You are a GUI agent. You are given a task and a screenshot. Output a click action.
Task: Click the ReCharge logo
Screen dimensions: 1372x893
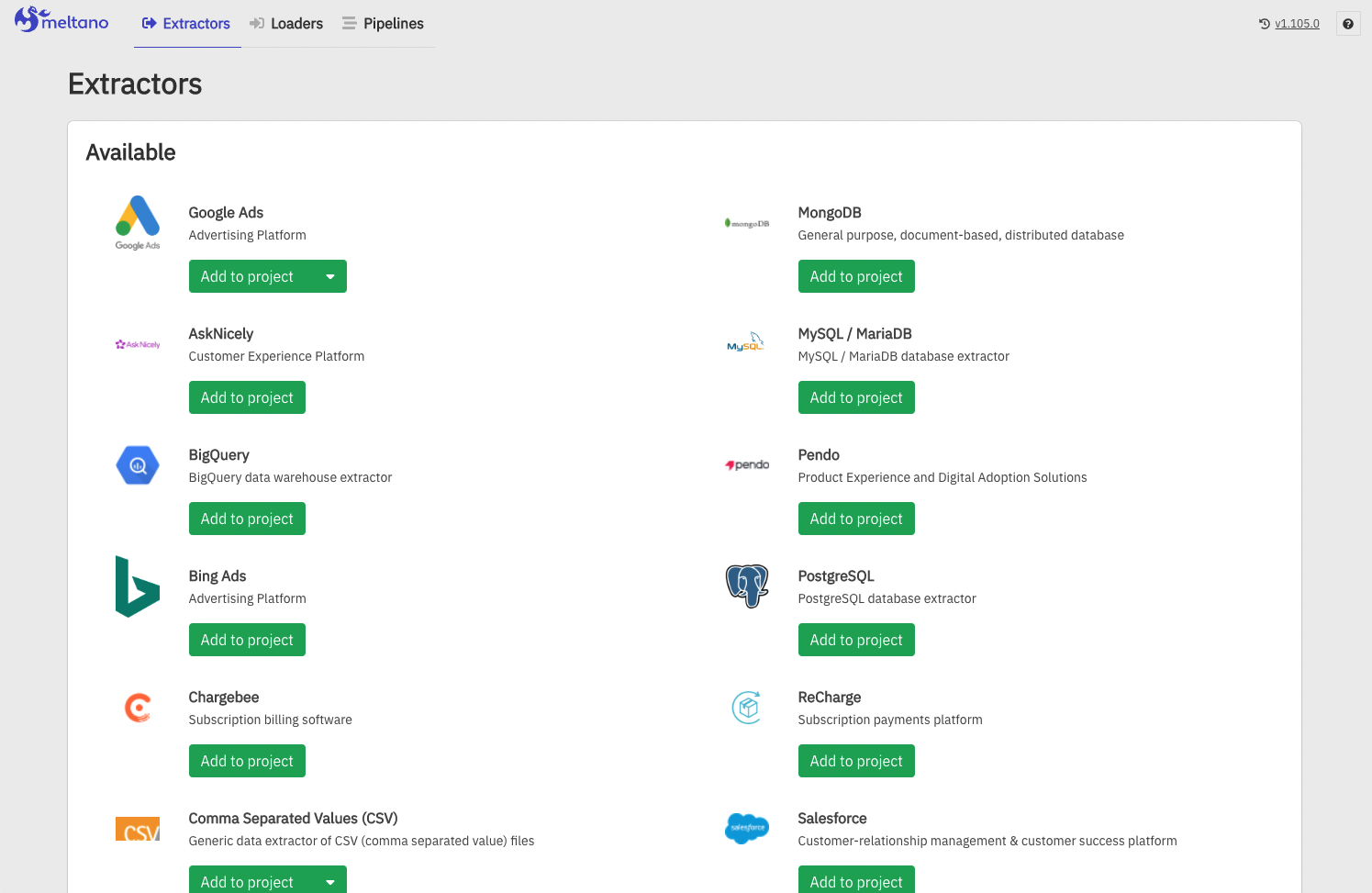point(747,708)
